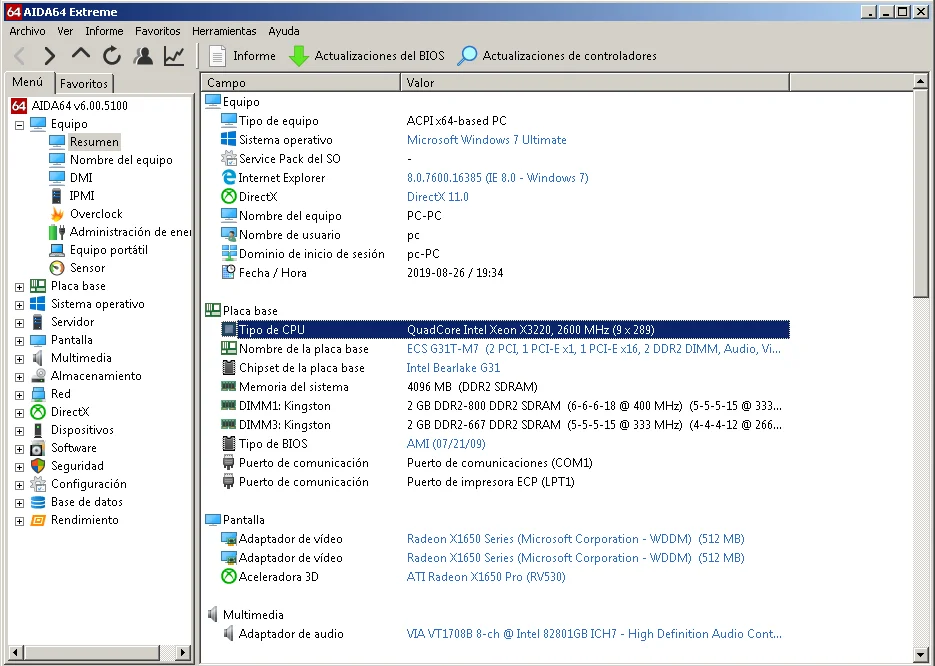Click the Base de datos tree icon
This screenshot has width=935, height=666.
(38, 502)
